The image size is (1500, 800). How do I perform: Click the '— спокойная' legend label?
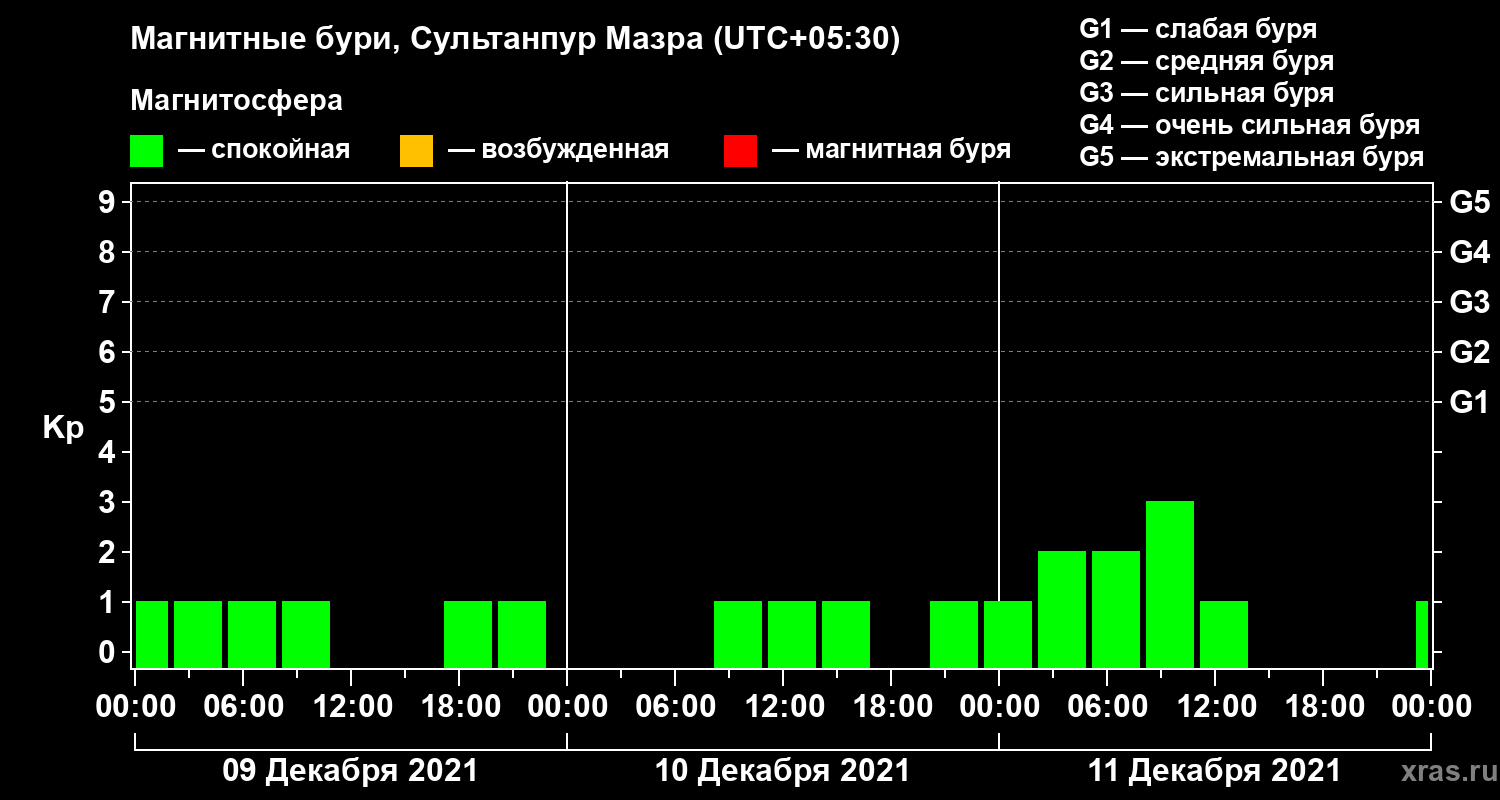point(264,150)
